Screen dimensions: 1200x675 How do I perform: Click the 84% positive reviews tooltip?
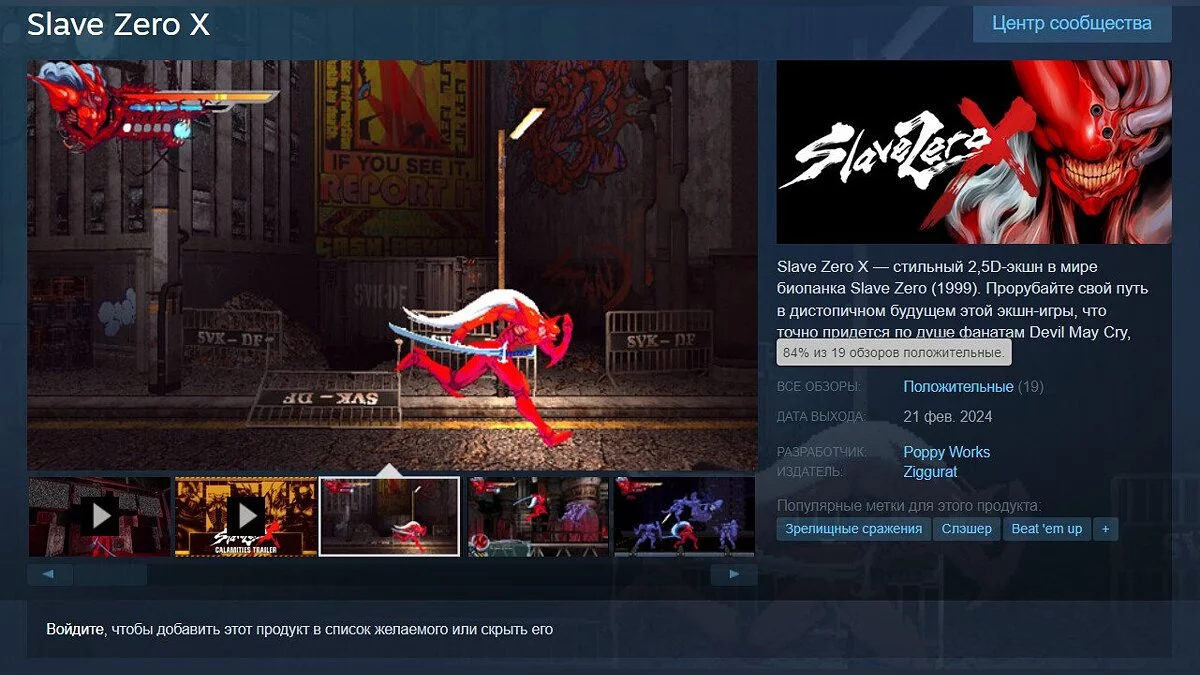tap(893, 353)
